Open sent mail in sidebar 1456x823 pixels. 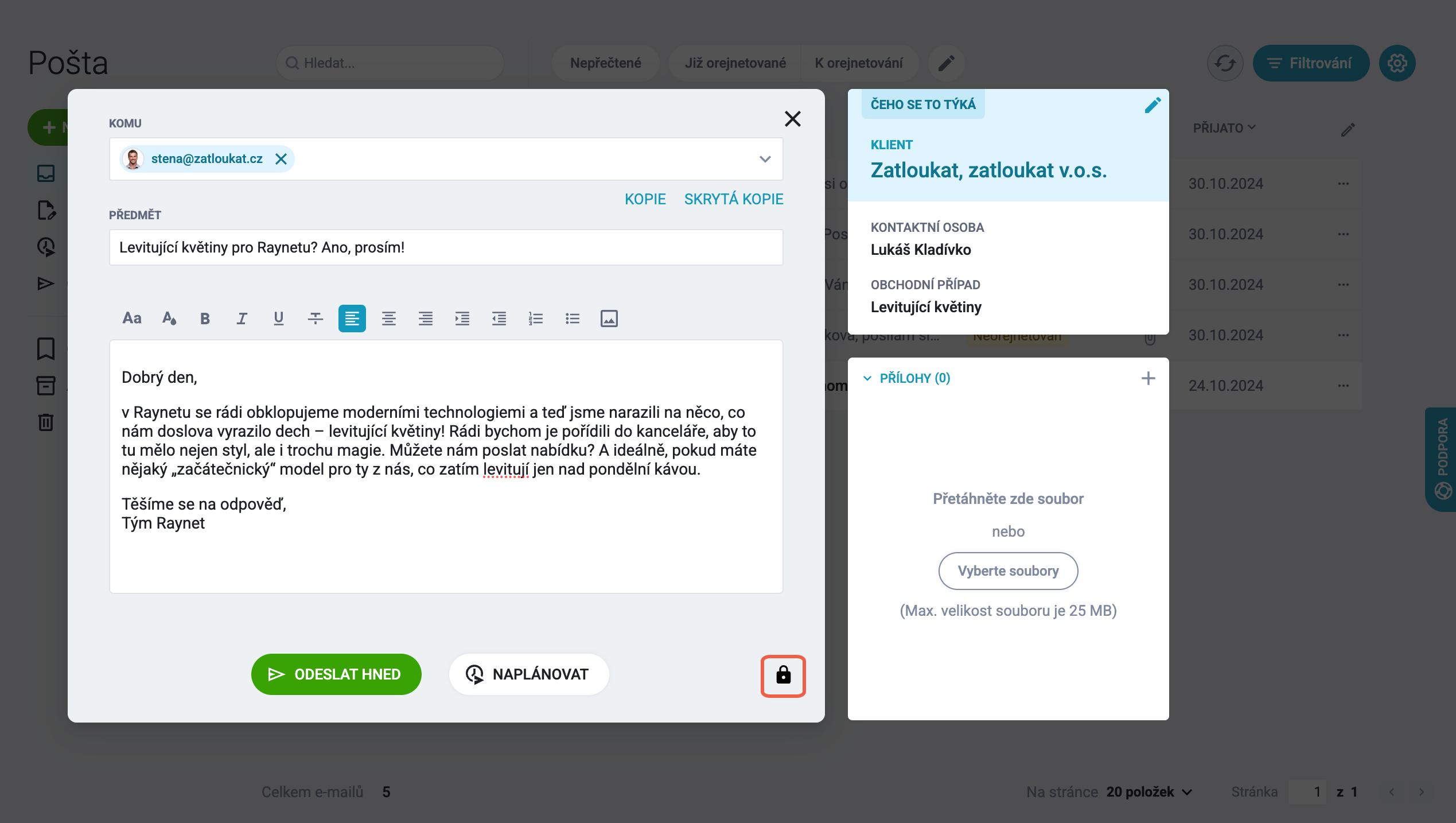point(46,284)
